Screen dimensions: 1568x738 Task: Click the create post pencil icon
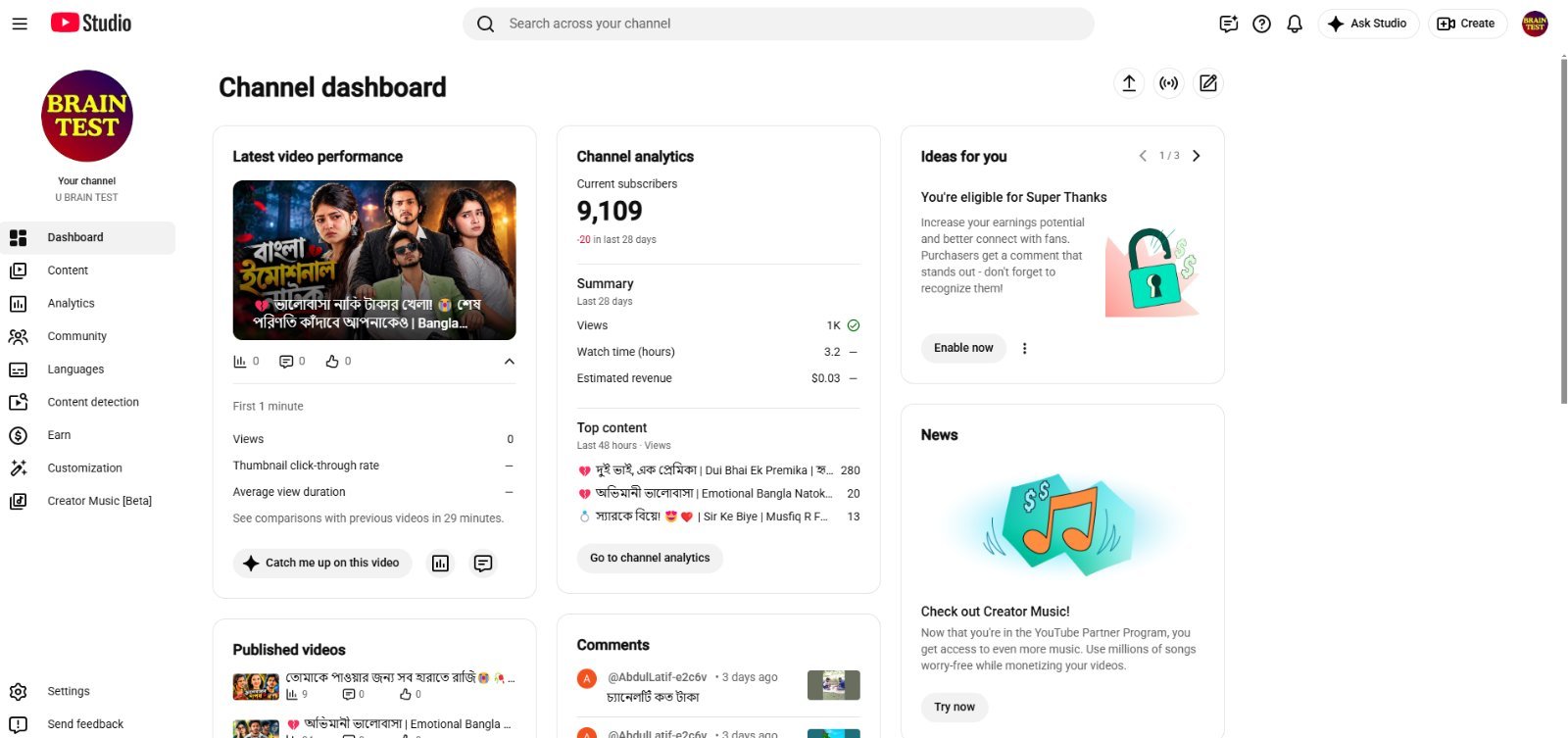pyautogui.click(x=1208, y=83)
